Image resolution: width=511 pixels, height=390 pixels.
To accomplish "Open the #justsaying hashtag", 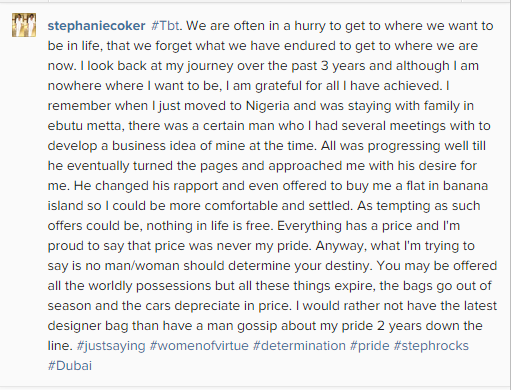I will pos(111,346).
